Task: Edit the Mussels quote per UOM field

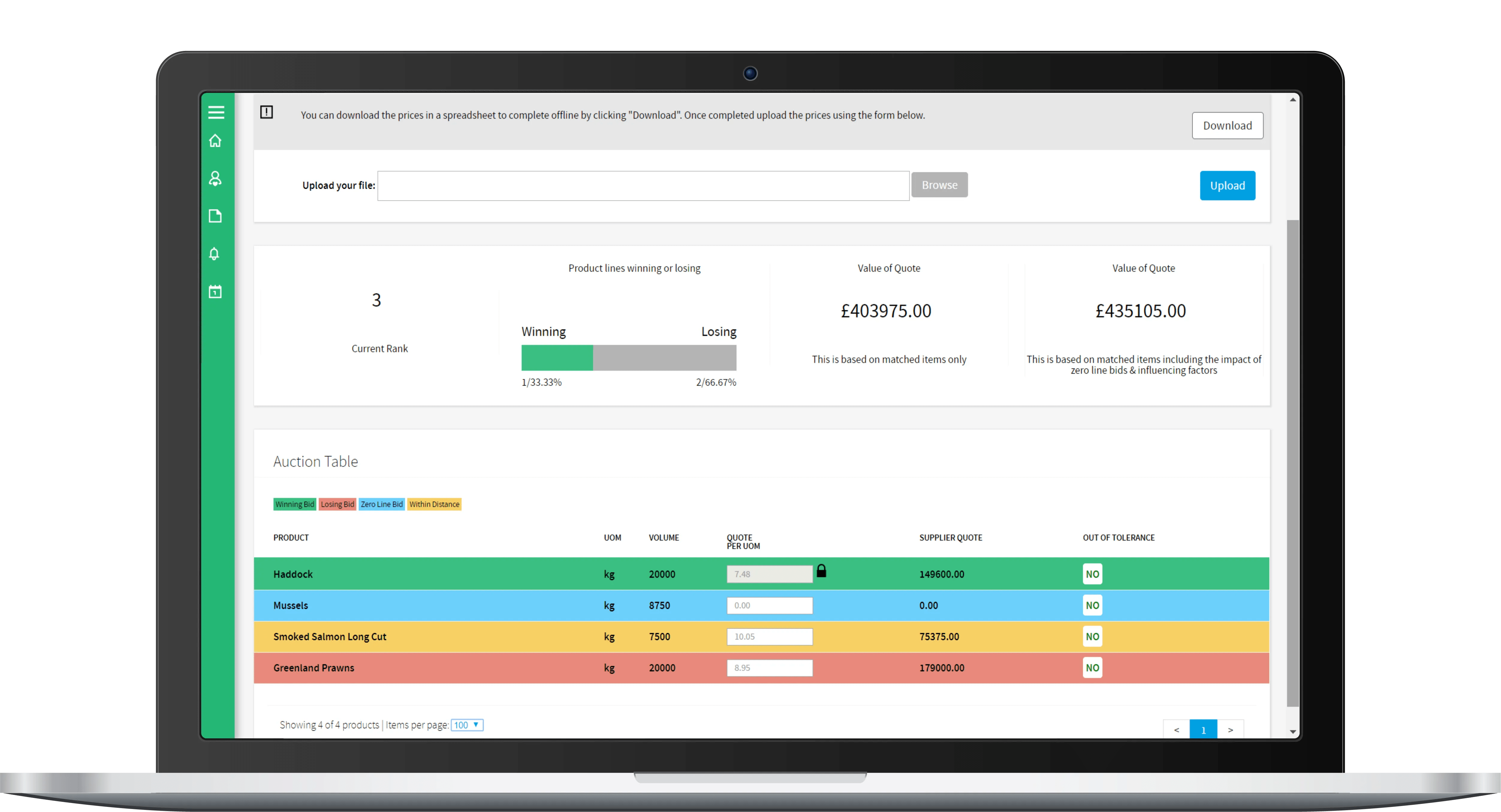Action: click(x=769, y=605)
